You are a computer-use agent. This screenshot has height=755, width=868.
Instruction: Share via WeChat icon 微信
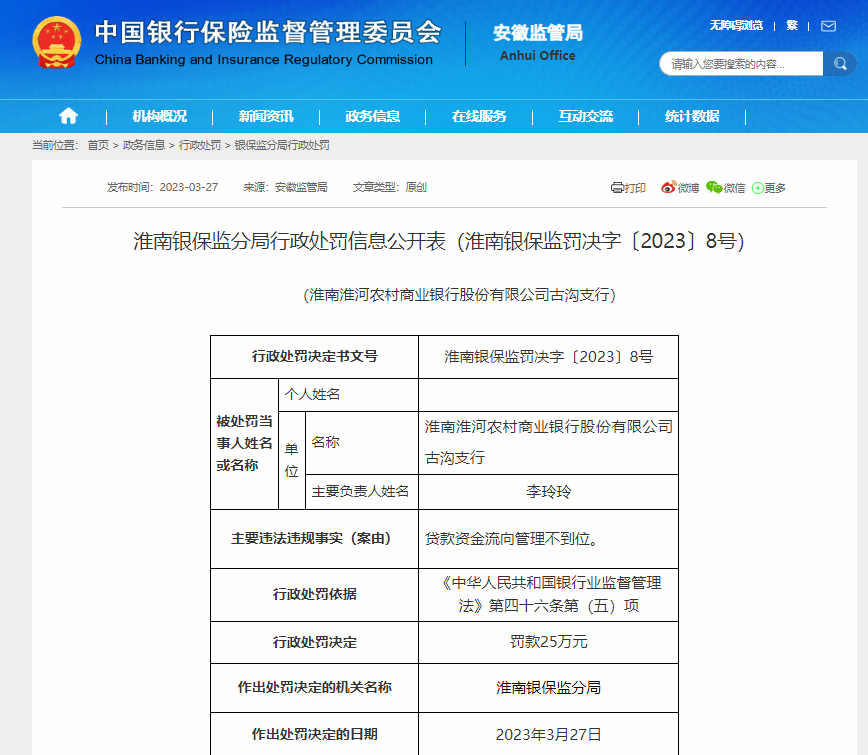coord(726,188)
